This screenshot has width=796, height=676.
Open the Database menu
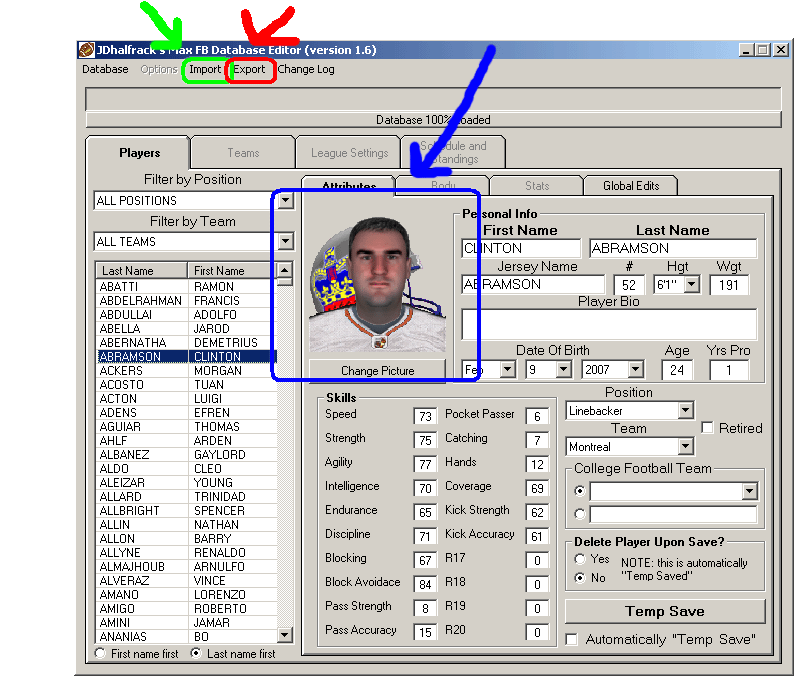point(105,69)
